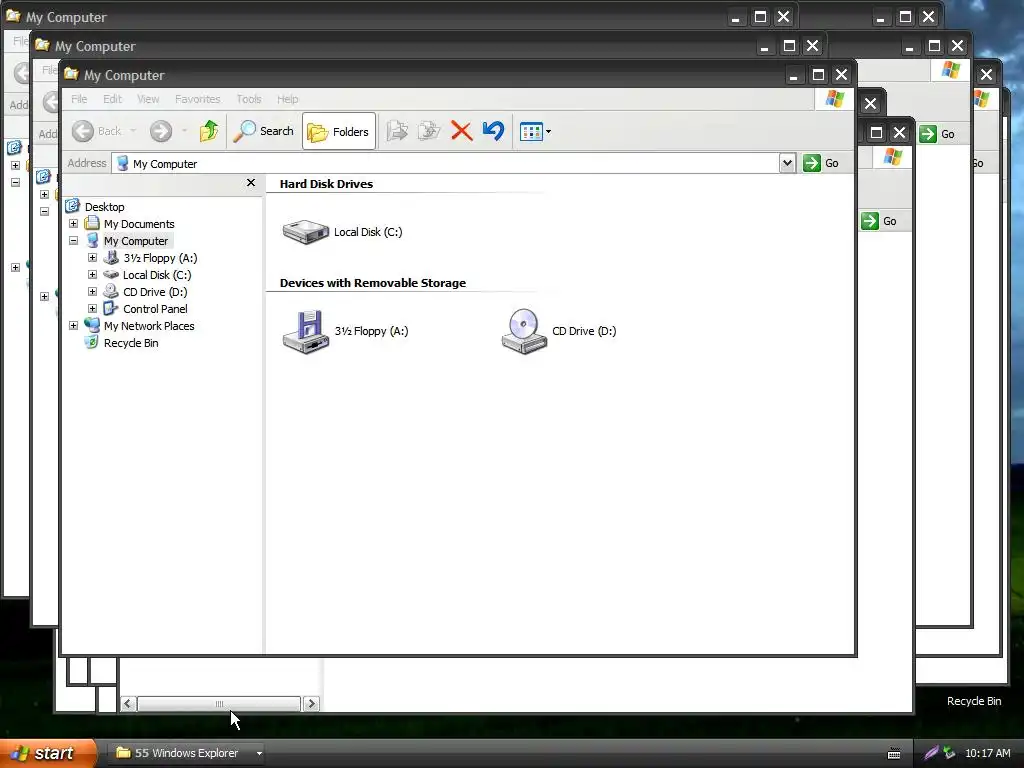Expand 3½ Floppy (A:) tree node
The width and height of the screenshot is (1024, 768).
[92, 258]
